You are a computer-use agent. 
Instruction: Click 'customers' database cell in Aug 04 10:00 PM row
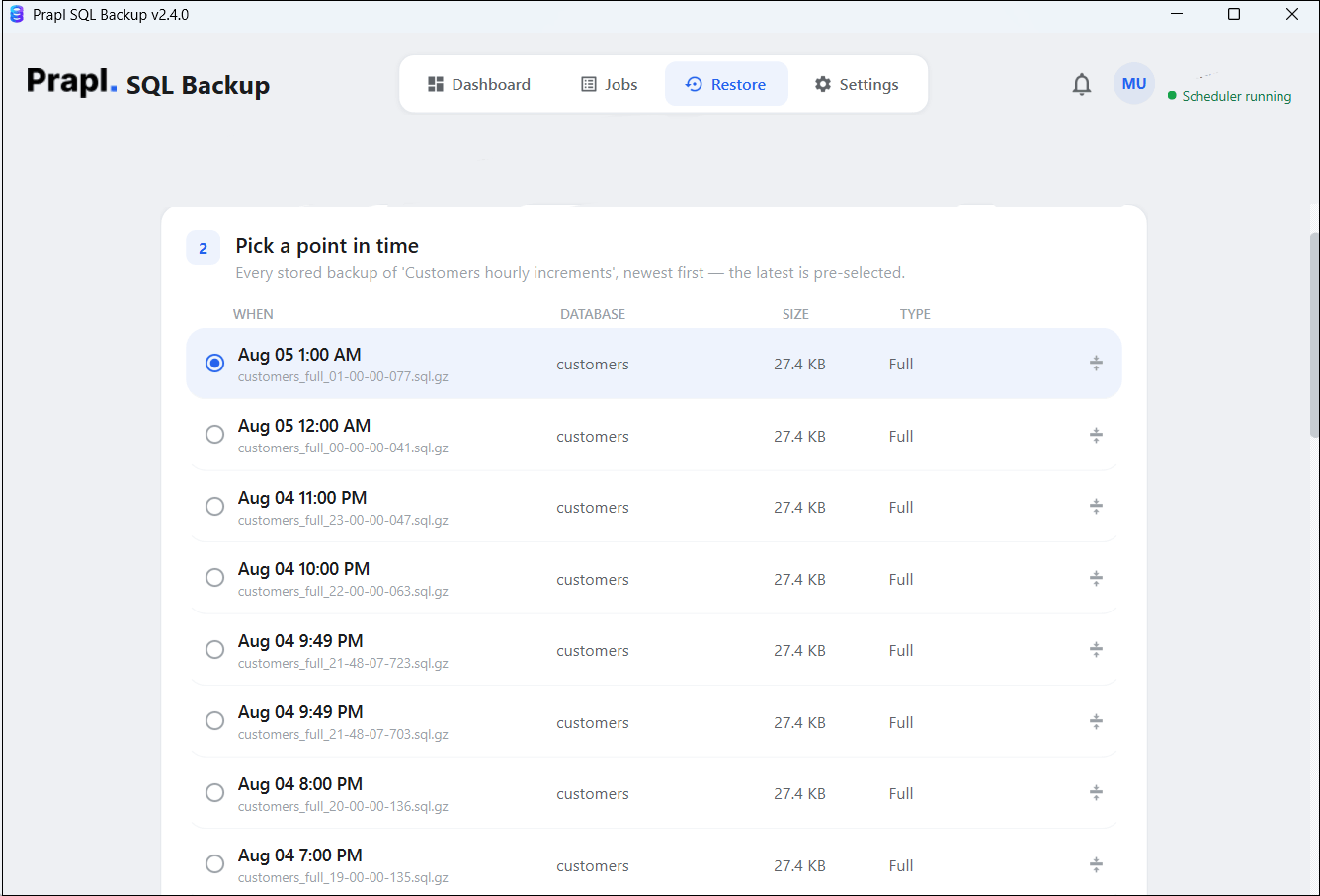click(x=593, y=579)
